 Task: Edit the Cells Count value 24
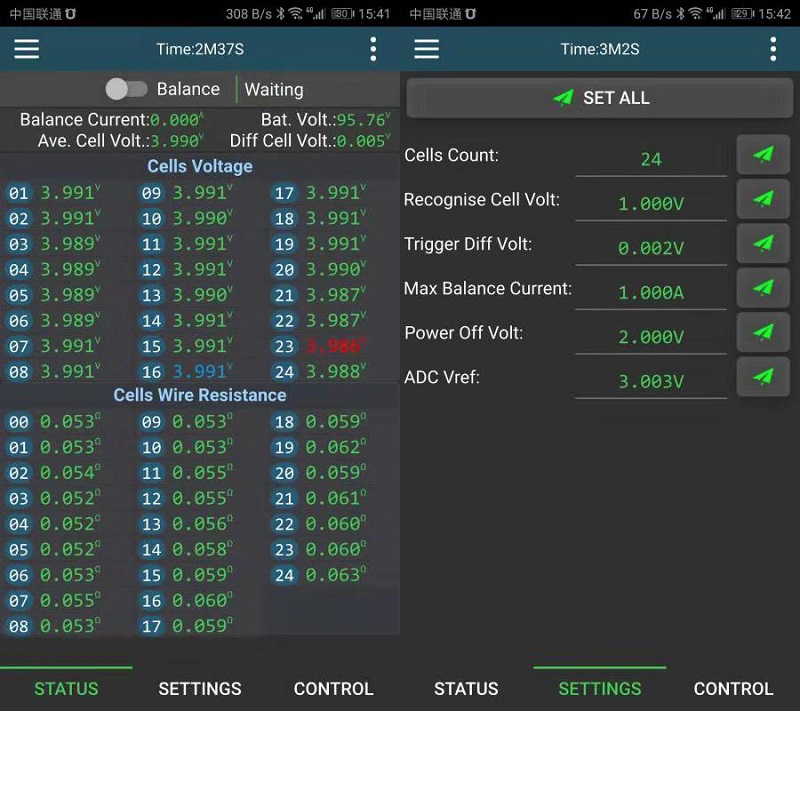point(651,159)
